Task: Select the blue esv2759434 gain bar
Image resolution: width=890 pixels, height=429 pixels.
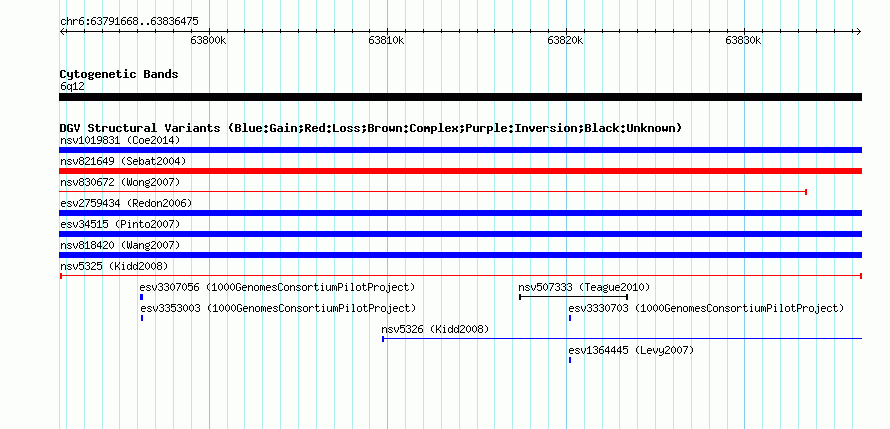Action: pos(460,213)
